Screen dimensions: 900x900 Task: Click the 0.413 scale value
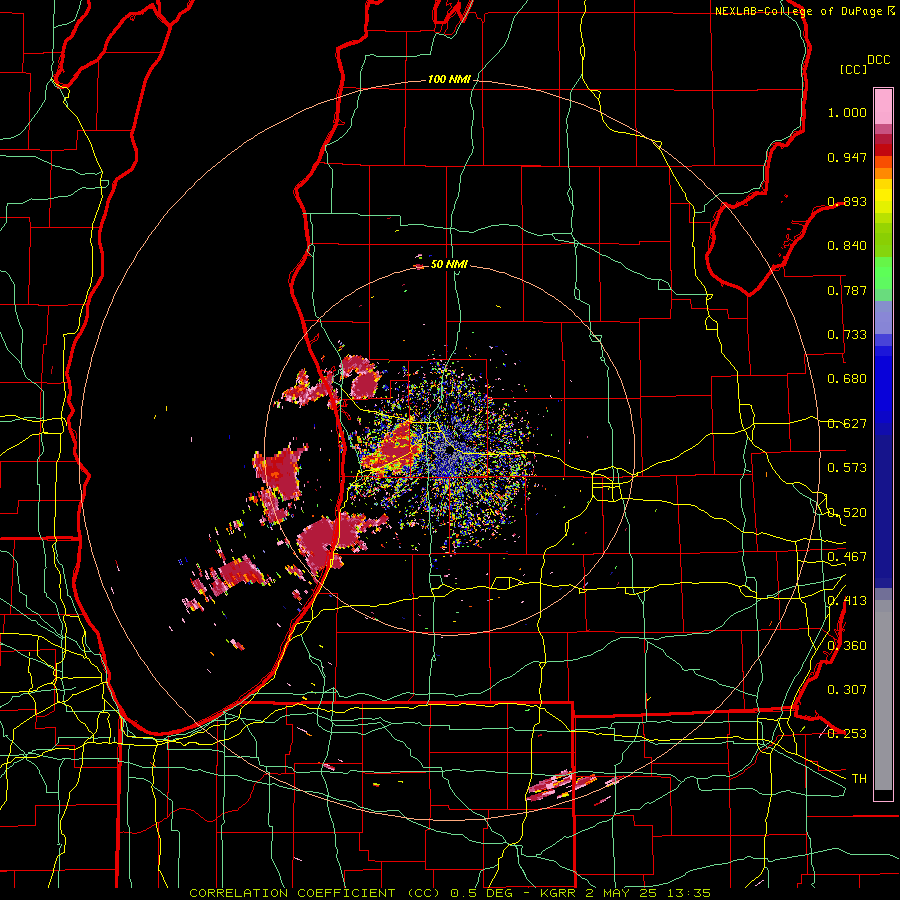tap(847, 601)
